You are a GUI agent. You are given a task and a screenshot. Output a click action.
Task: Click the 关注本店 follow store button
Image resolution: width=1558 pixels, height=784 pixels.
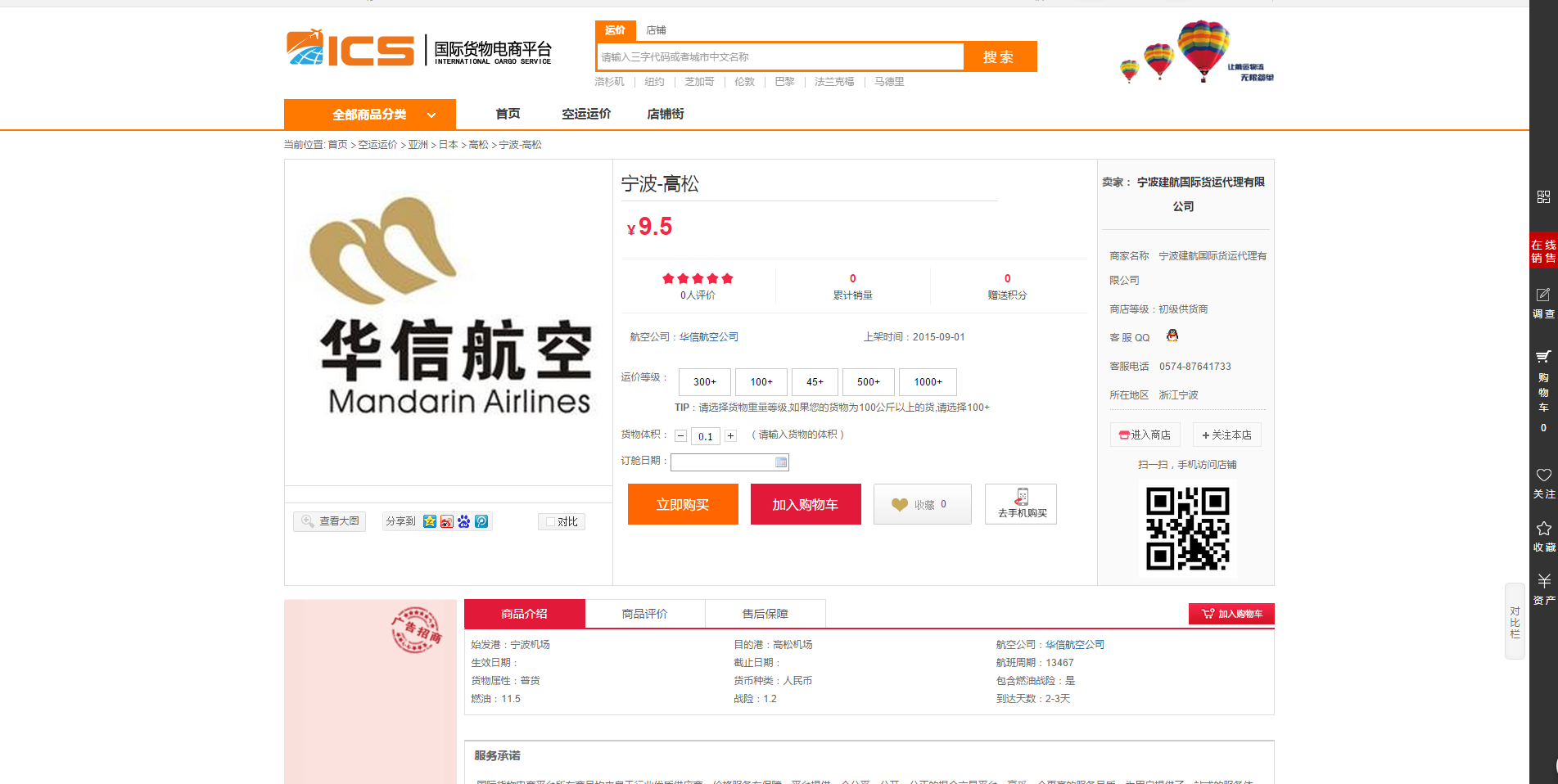tap(1226, 435)
